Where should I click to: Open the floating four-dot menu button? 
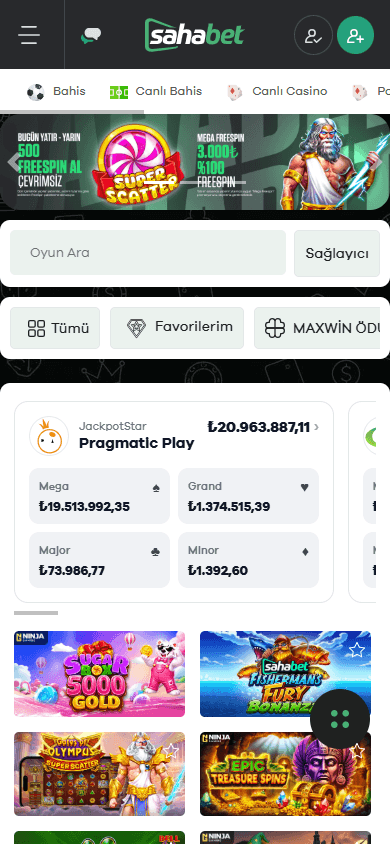coord(340,719)
